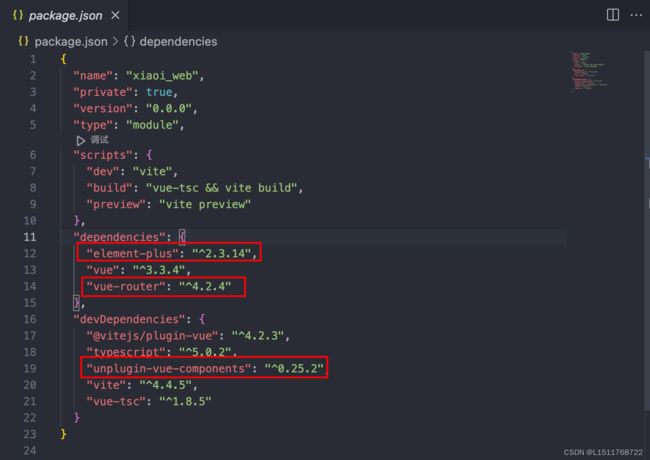Click the "0.0.0" version value
The height and width of the screenshot is (460, 650).
click(x=169, y=109)
